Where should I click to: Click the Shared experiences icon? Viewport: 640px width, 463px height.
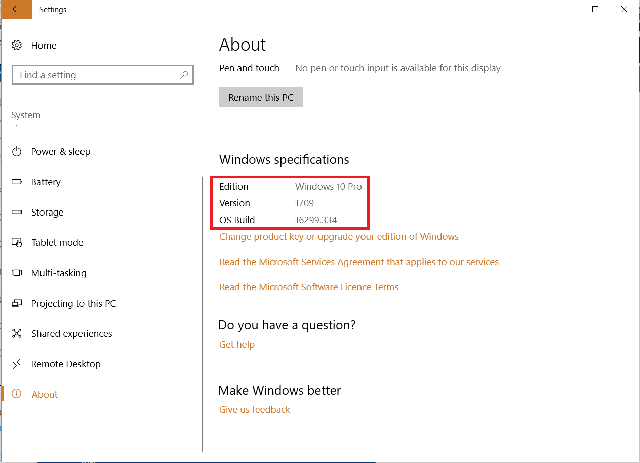pyautogui.click(x=17, y=334)
